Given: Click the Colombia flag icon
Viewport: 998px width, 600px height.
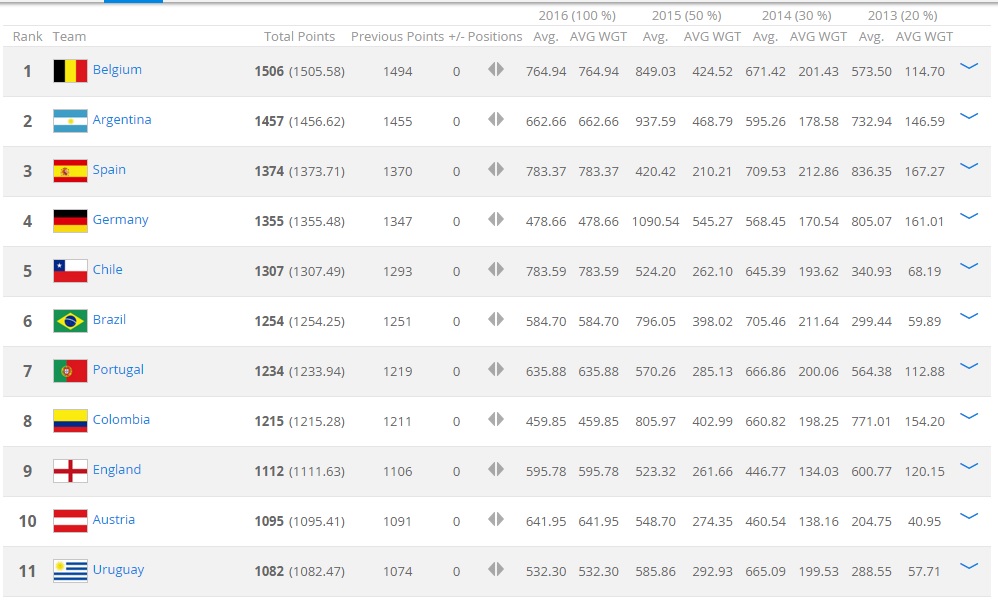Looking at the screenshot, I should tap(70, 421).
